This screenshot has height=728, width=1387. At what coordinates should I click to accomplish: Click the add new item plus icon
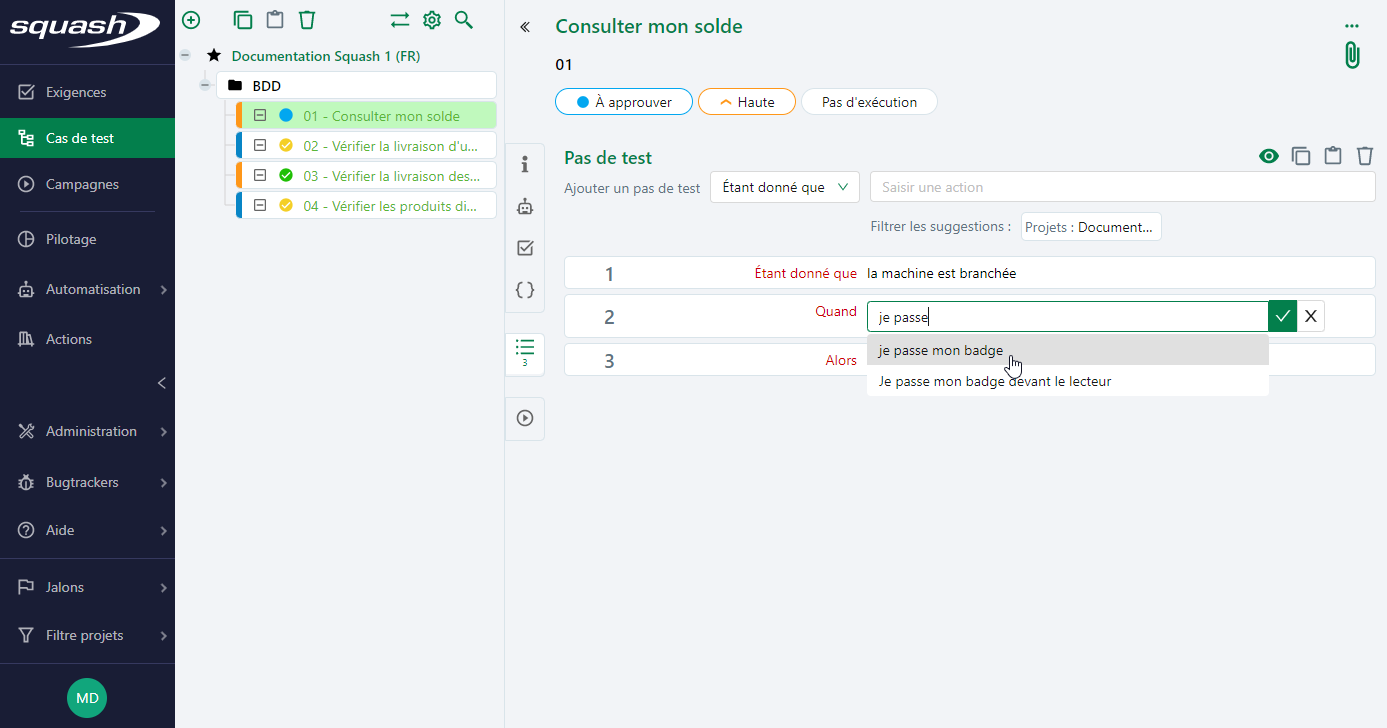(x=191, y=20)
